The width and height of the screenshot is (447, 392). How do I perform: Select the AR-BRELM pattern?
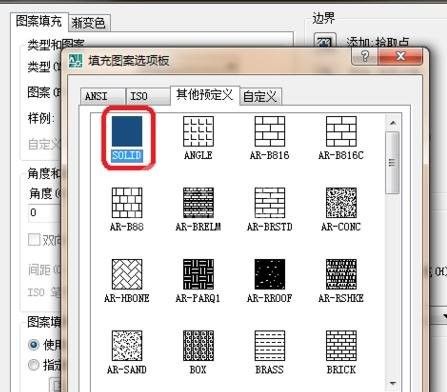198,203
